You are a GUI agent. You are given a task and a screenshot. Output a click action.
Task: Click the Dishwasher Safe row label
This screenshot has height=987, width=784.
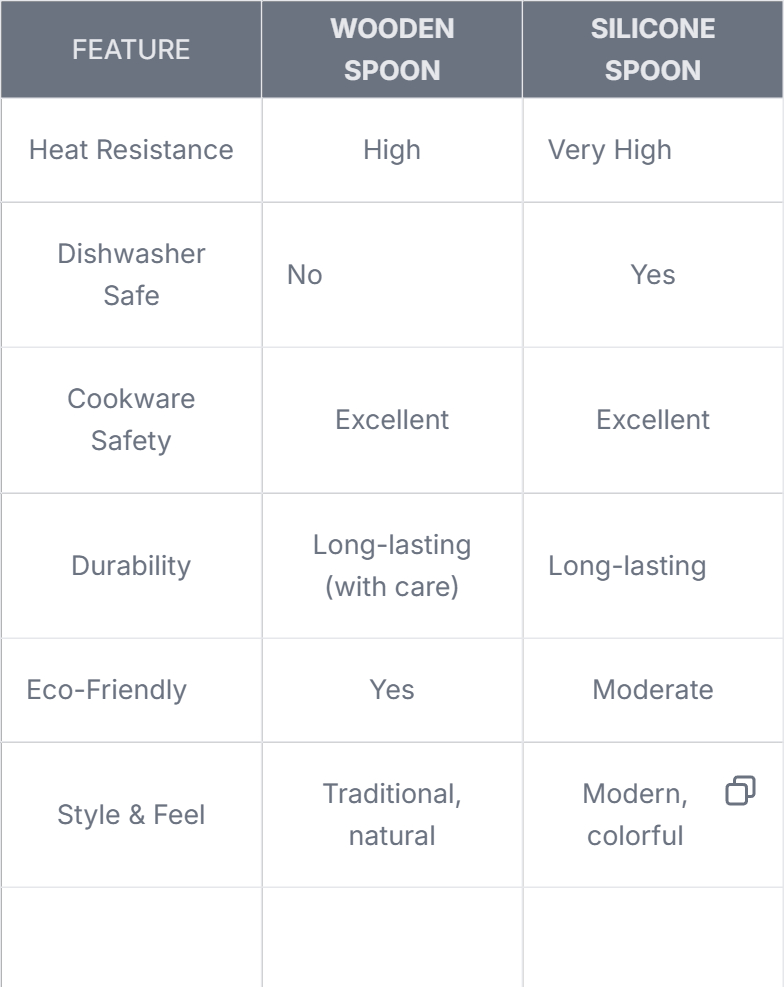131,274
